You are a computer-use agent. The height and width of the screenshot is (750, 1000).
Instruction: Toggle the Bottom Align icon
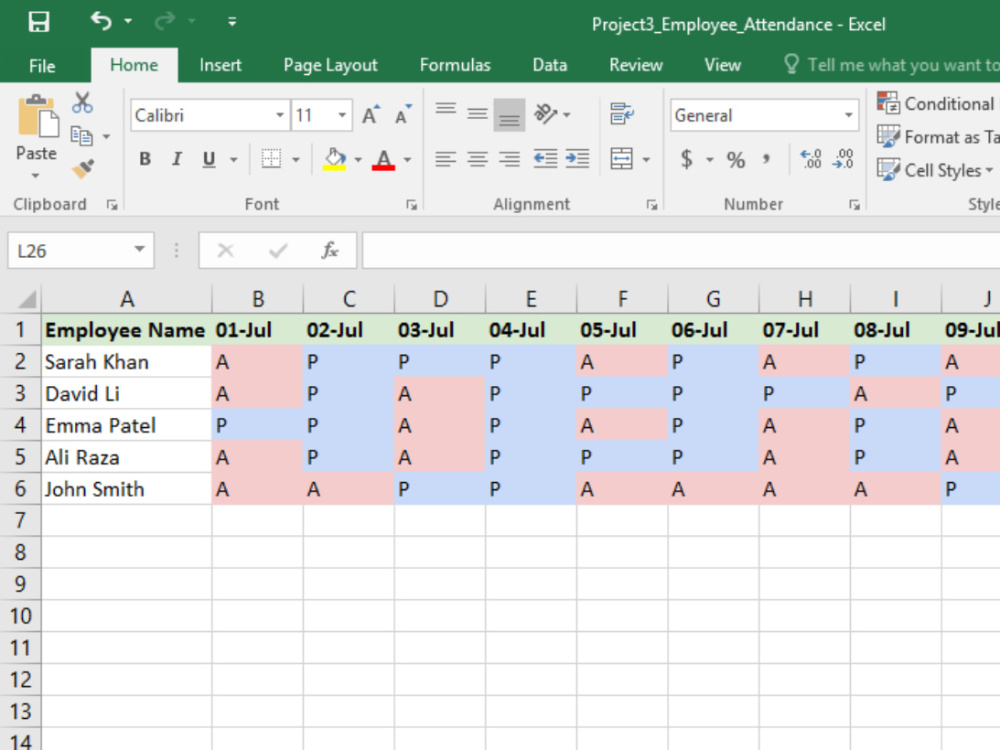pyautogui.click(x=509, y=115)
